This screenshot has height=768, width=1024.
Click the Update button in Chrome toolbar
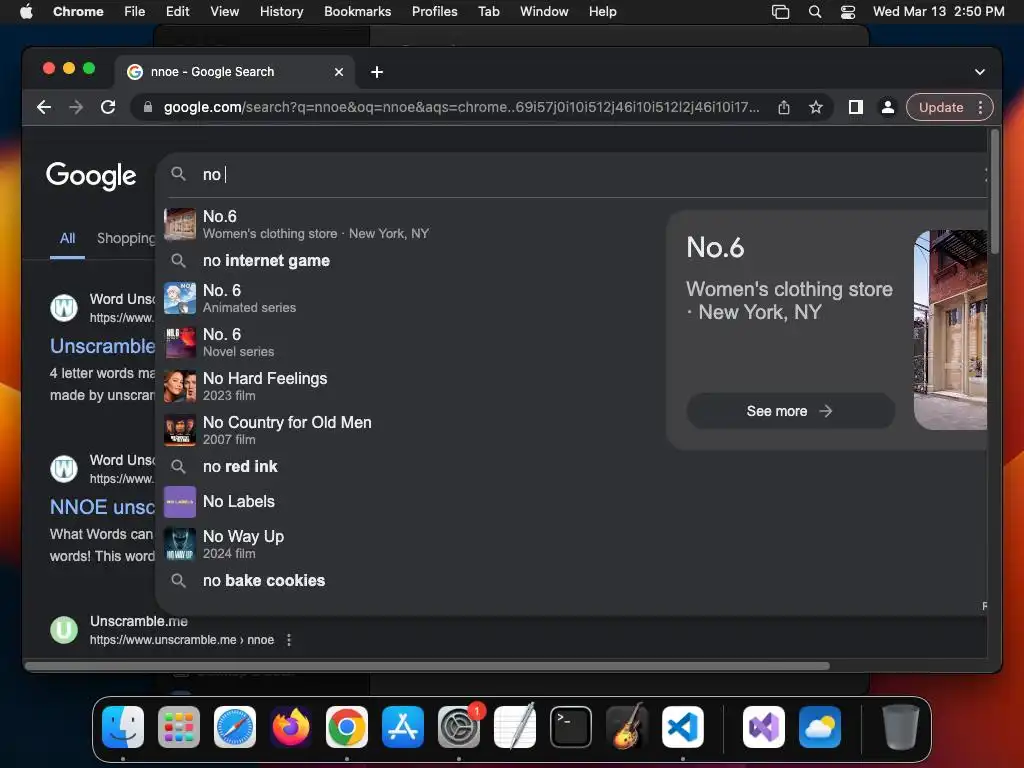point(940,107)
